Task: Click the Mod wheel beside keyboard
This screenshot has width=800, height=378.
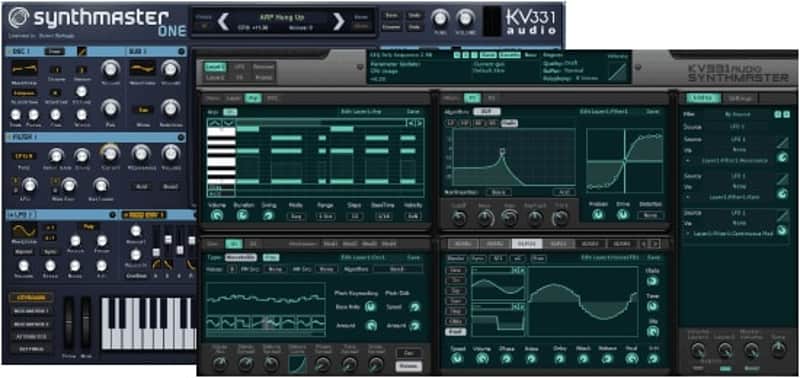Action: coord(86,323)
